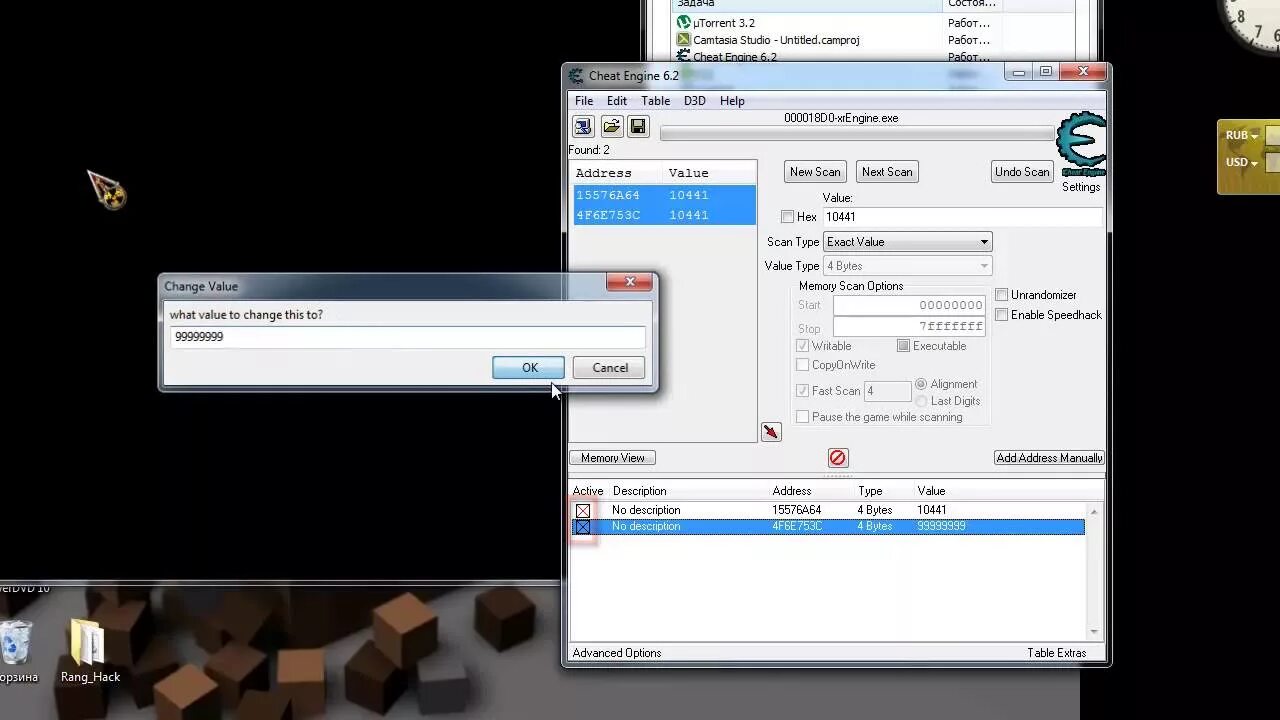Click the Start address field
Image resolution: width=1280 pixels, height=720 pixels.
[910, 305]
